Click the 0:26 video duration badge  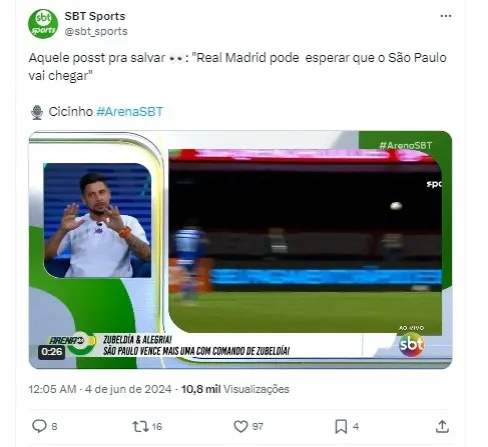[52, 352]
